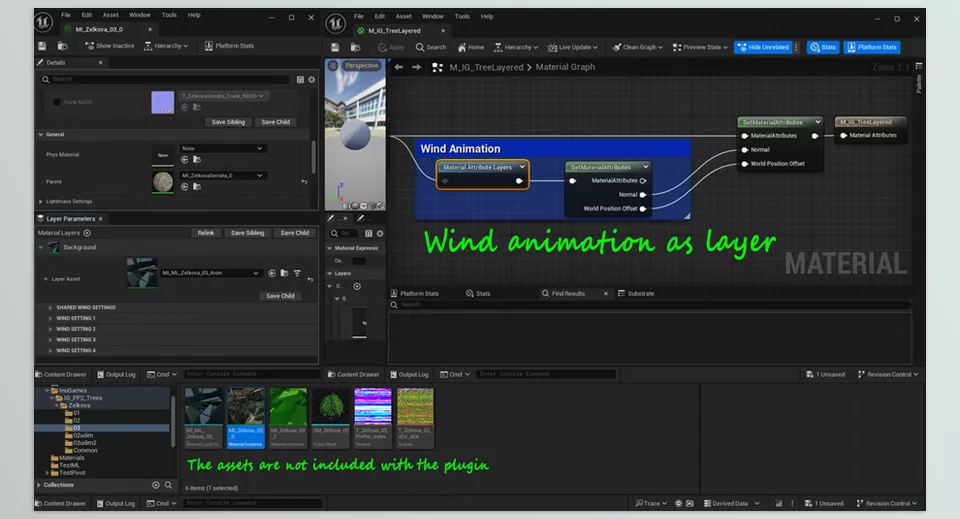Browse to Layer Asset in content browser
This screenshot has height=519, width=960.
pyautogui.click(x=284, y=273)
